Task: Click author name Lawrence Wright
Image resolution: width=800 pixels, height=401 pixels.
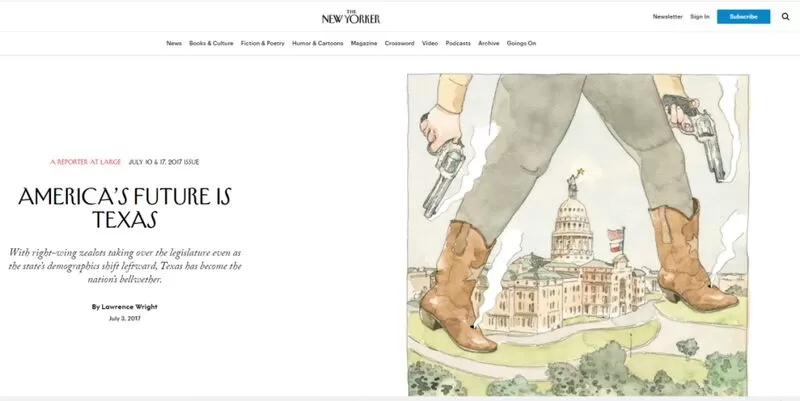Action: 130,307
